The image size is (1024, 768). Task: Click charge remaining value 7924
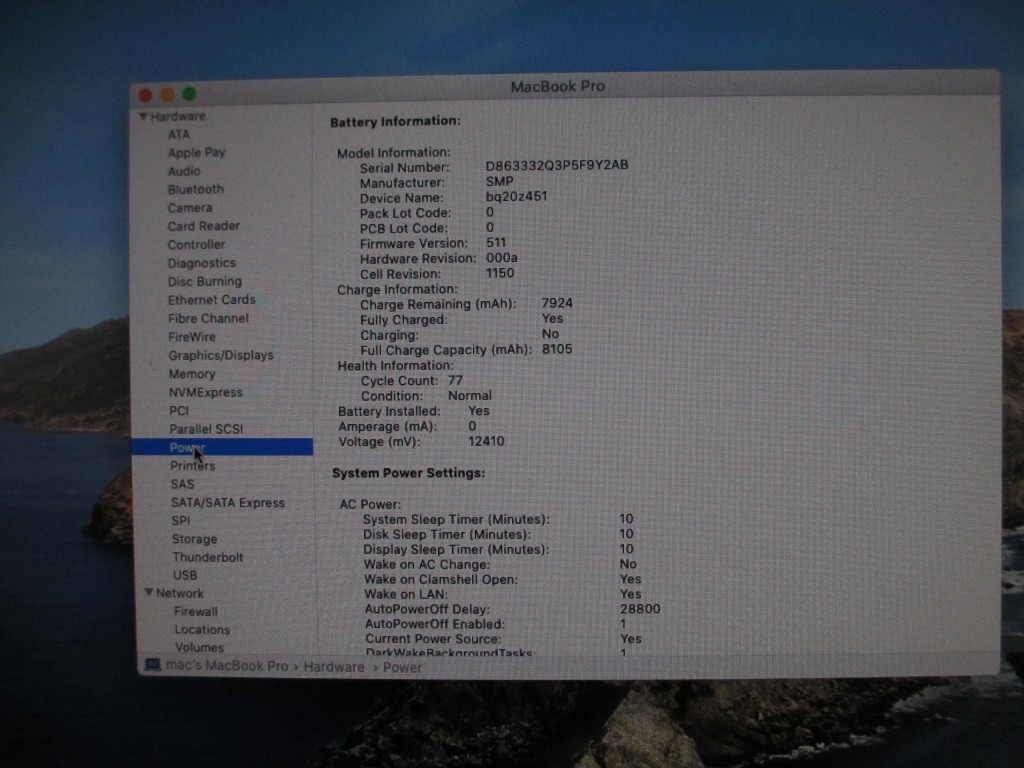556,303
